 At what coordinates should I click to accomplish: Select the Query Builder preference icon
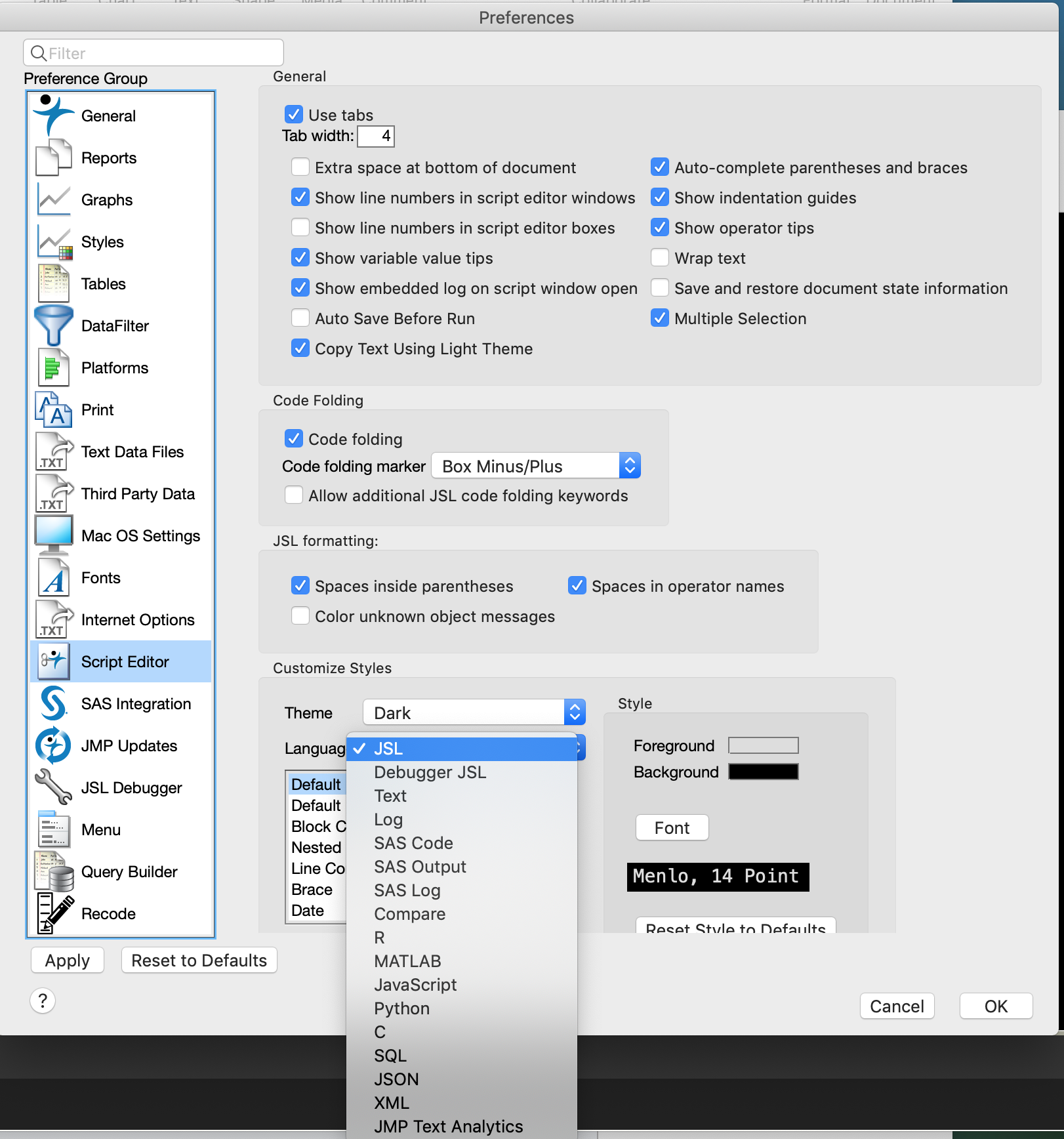point(53,871)
